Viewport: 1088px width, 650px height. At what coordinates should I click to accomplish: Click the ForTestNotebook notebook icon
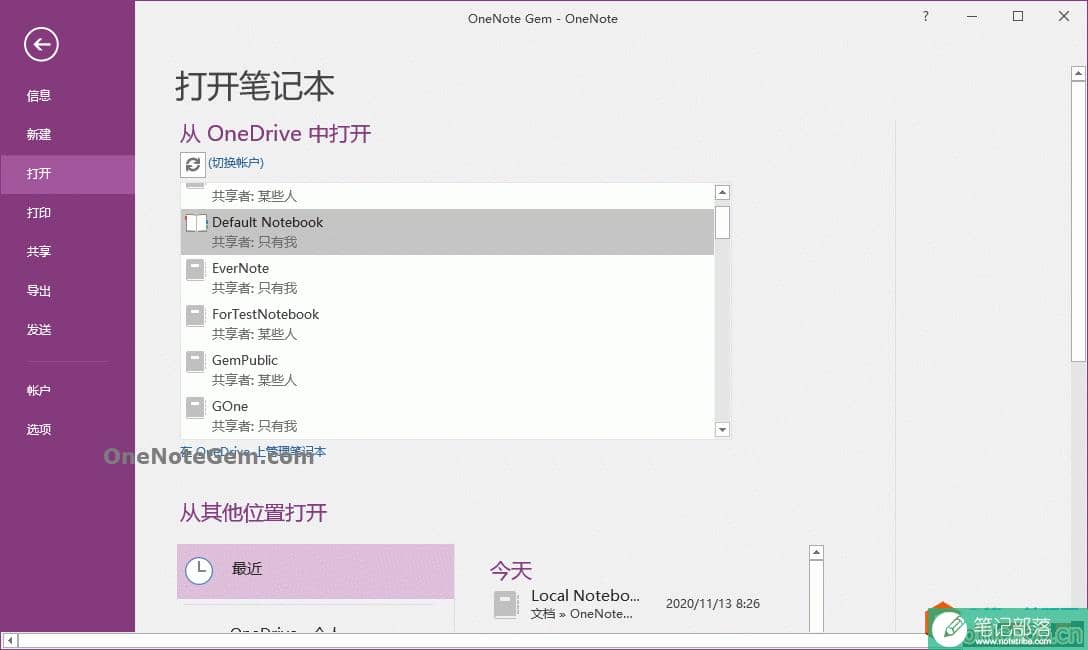coord(196,316)
